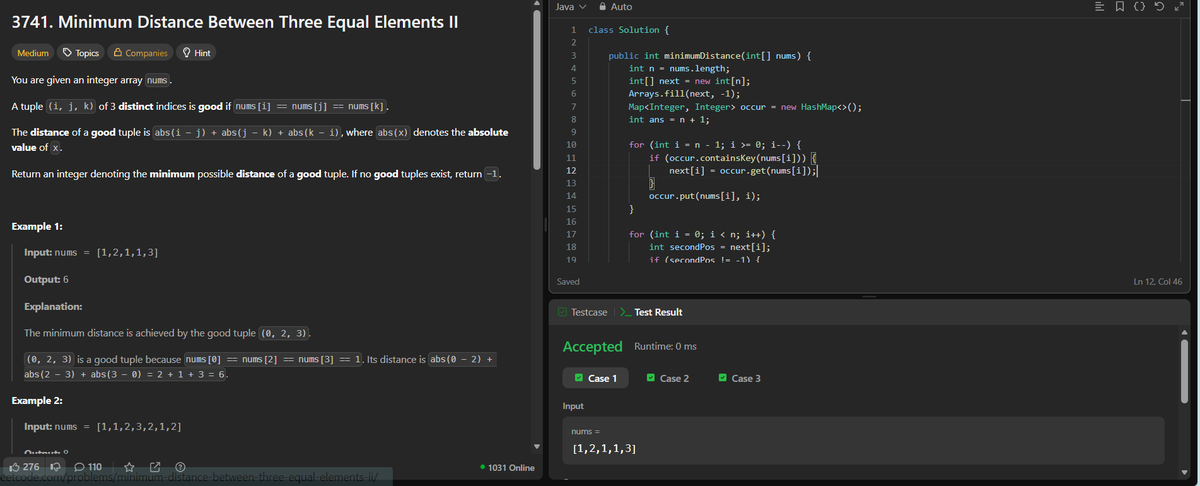1200x486 pixels.
Task: Click the help question mark icon
Action: tap(180, 467)
